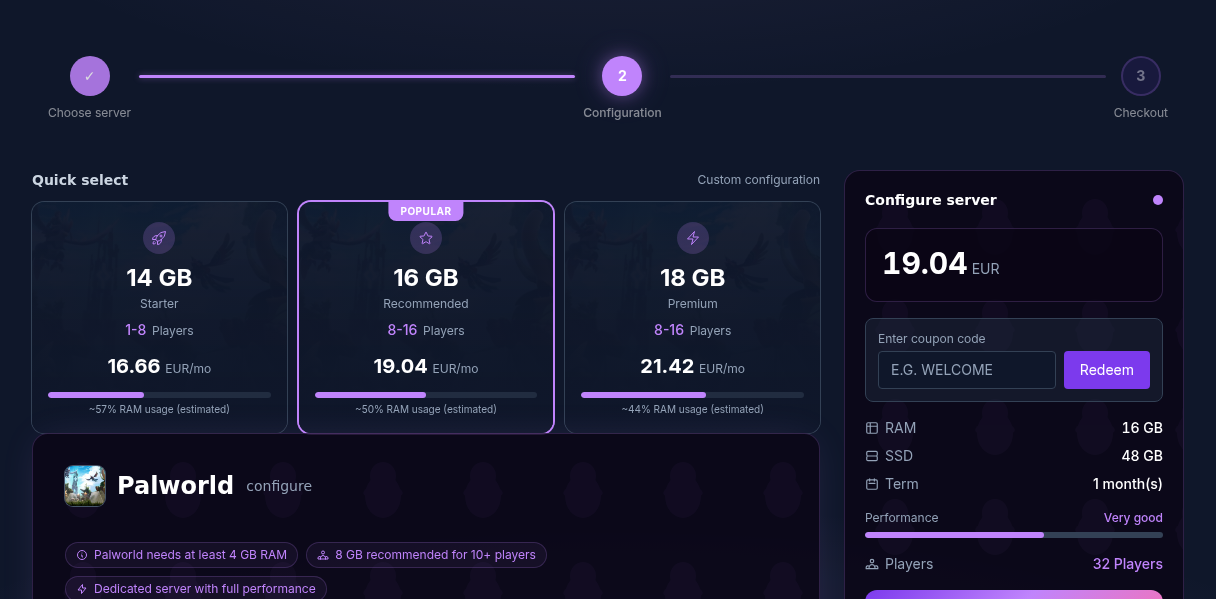Screen dimensions: 1216x599
Task: Click the Players icon in summary panel
Action: (872, 564)
